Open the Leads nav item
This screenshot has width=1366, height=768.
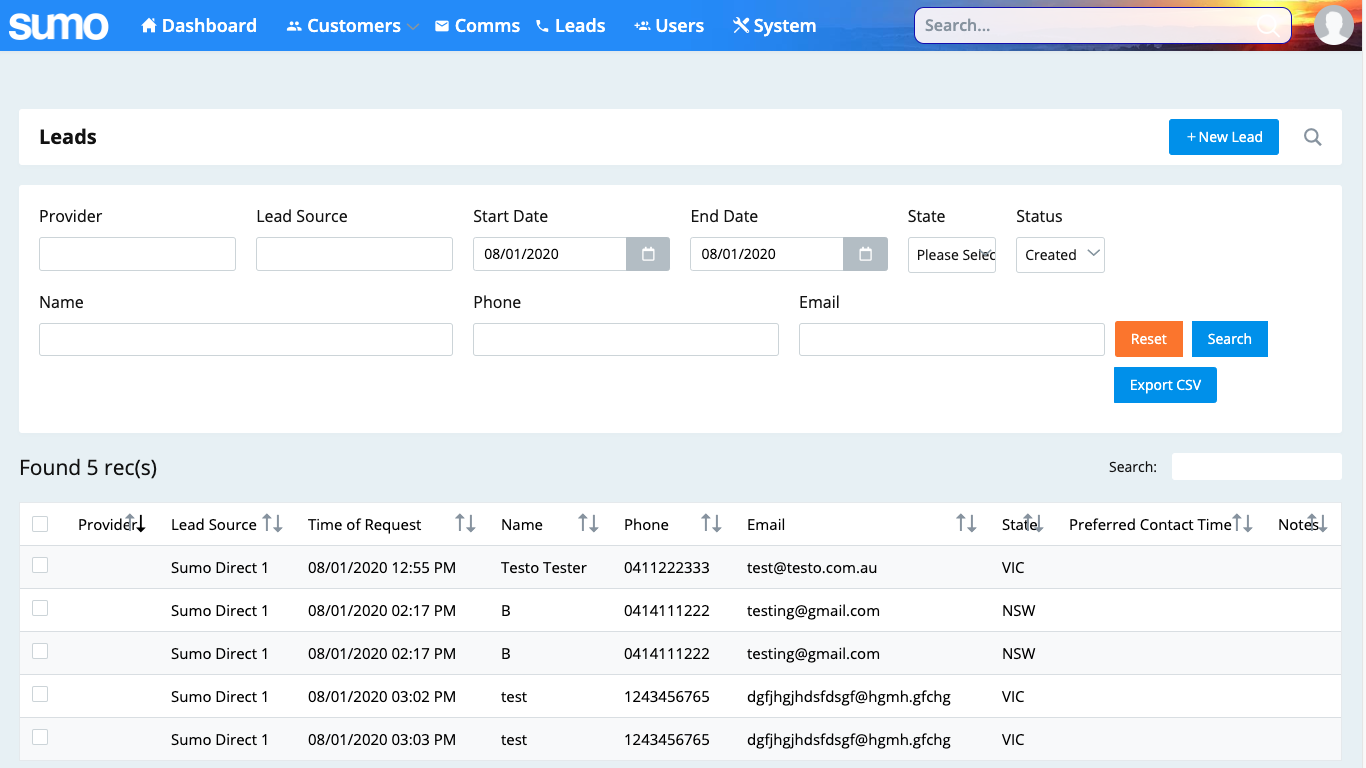click(570, 26)
